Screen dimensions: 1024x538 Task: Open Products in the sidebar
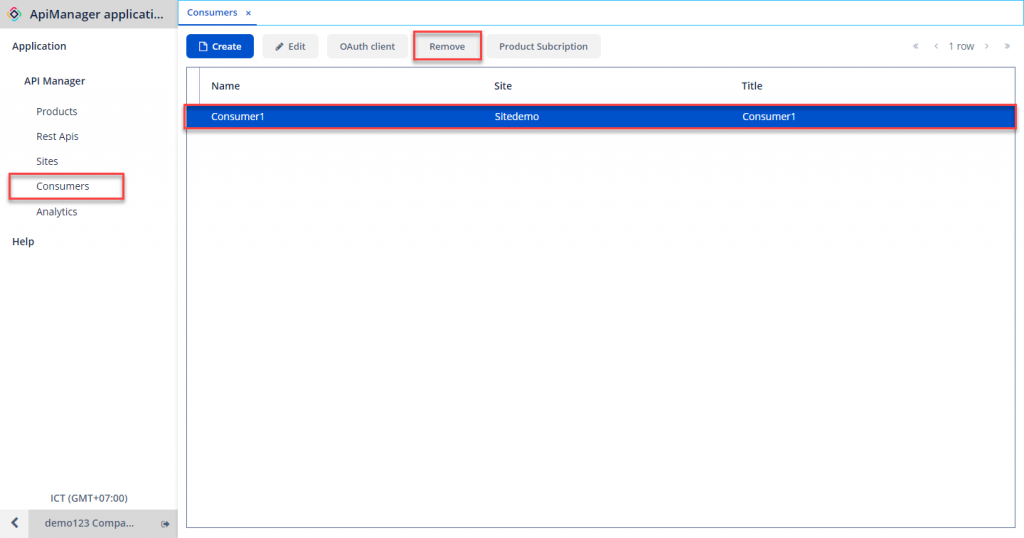click(57, 111)
